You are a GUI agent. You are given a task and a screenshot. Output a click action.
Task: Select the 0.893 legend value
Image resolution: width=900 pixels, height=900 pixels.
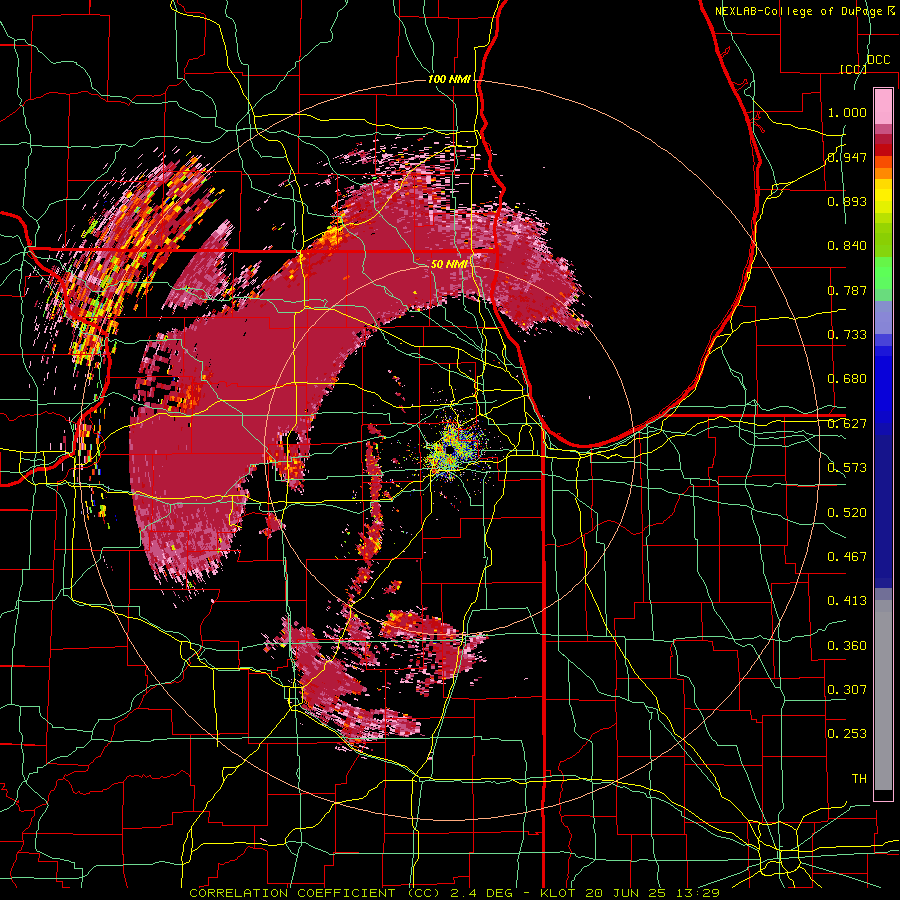tap(847, 201)
